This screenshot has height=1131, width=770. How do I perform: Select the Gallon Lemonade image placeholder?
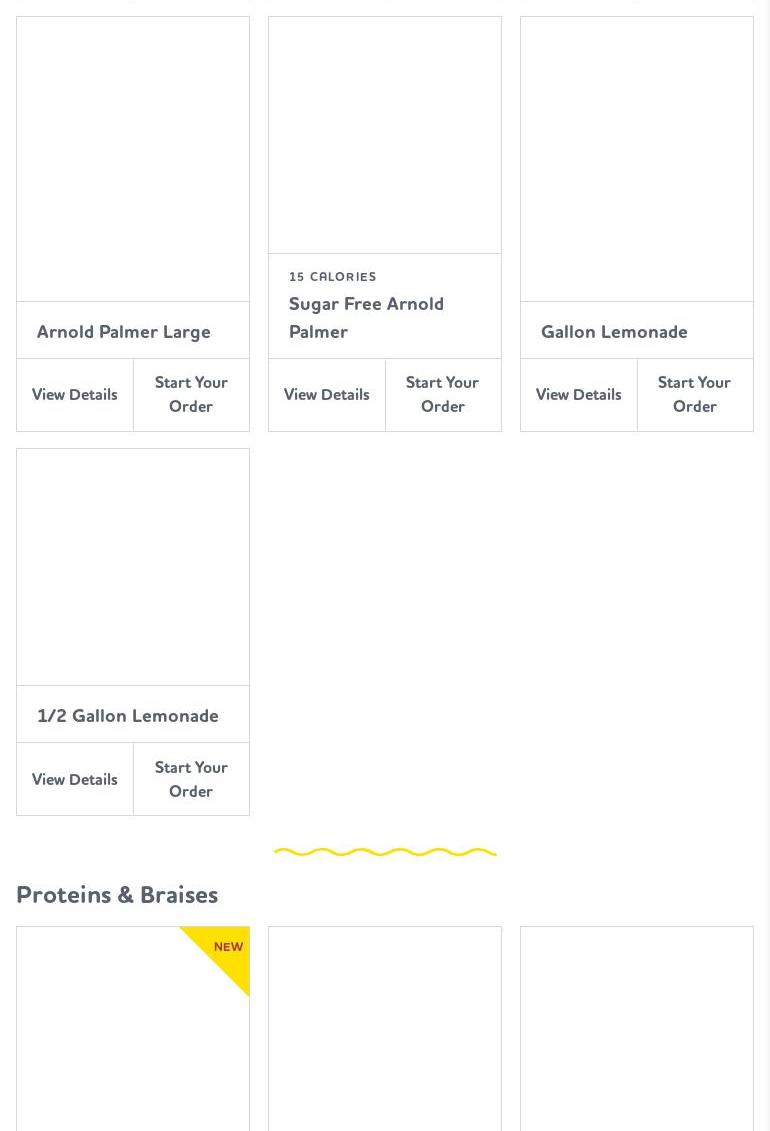pos(637,159)
